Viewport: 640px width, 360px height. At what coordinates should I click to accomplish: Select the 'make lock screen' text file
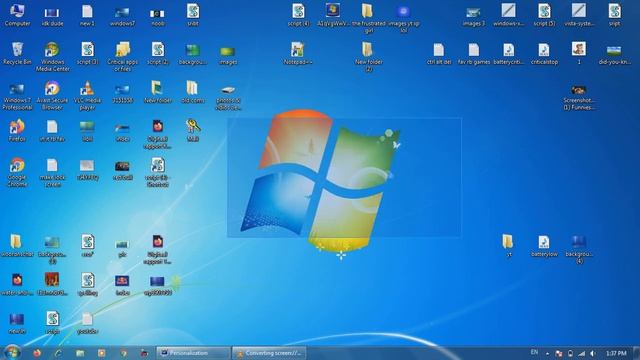(52, 172)
